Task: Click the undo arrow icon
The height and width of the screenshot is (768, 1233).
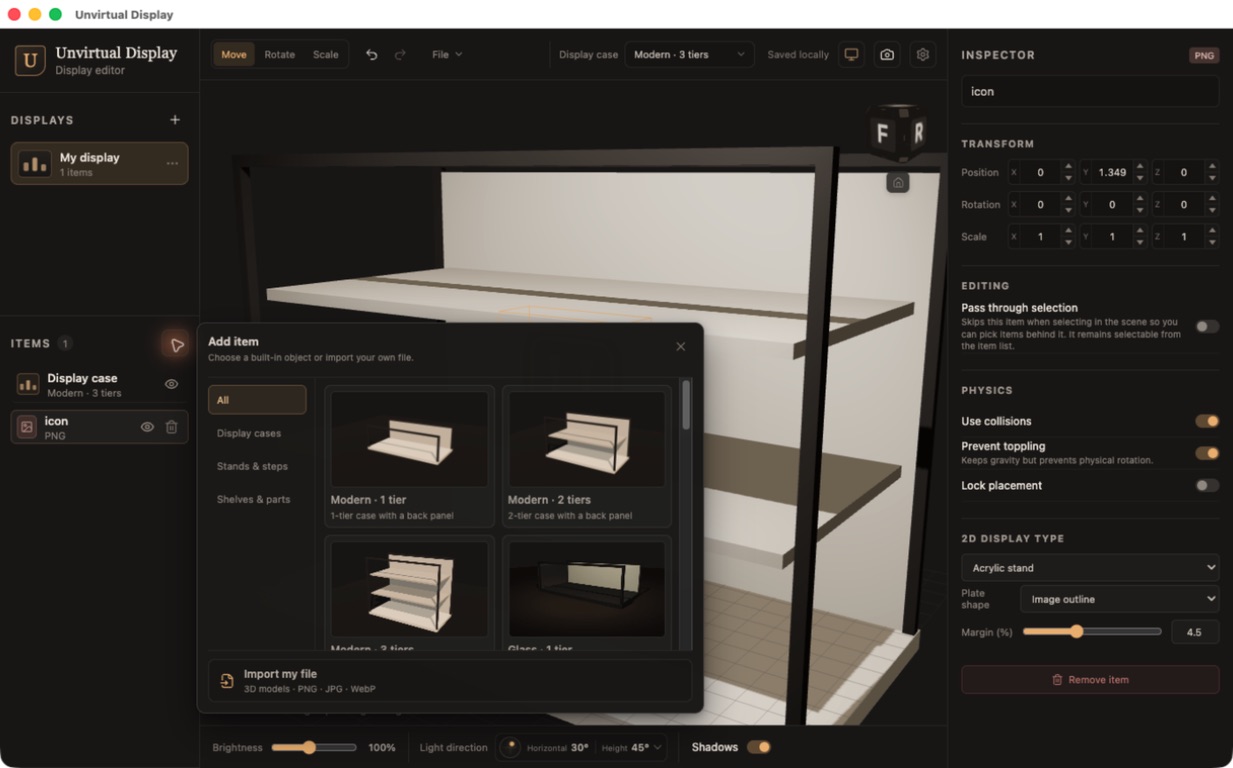Action: [372, 55]
